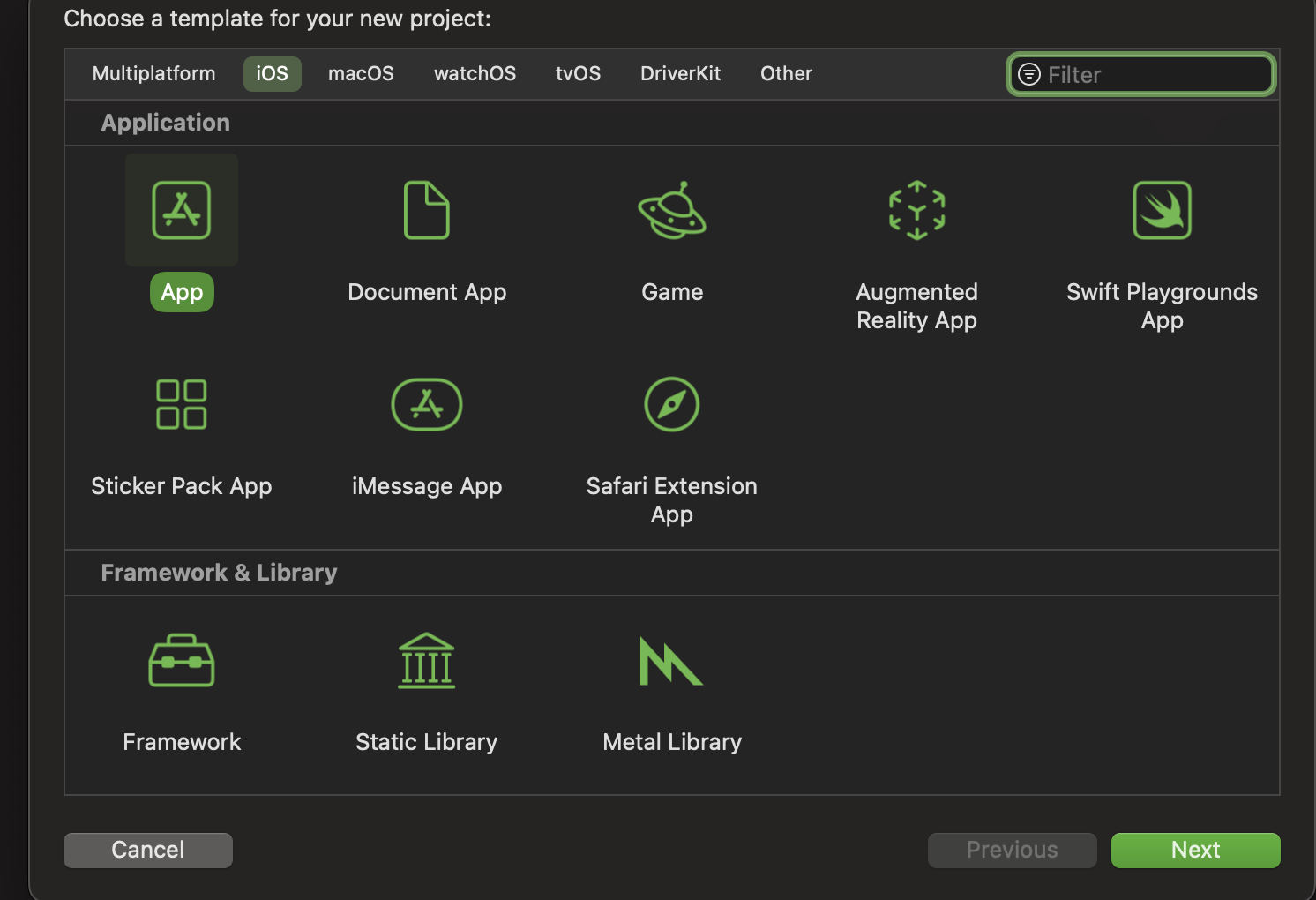The height and width of the screenshot is (900, 1316).
Task: Pick the Augmented Reality App cube icon
Action: click(917, 210)
